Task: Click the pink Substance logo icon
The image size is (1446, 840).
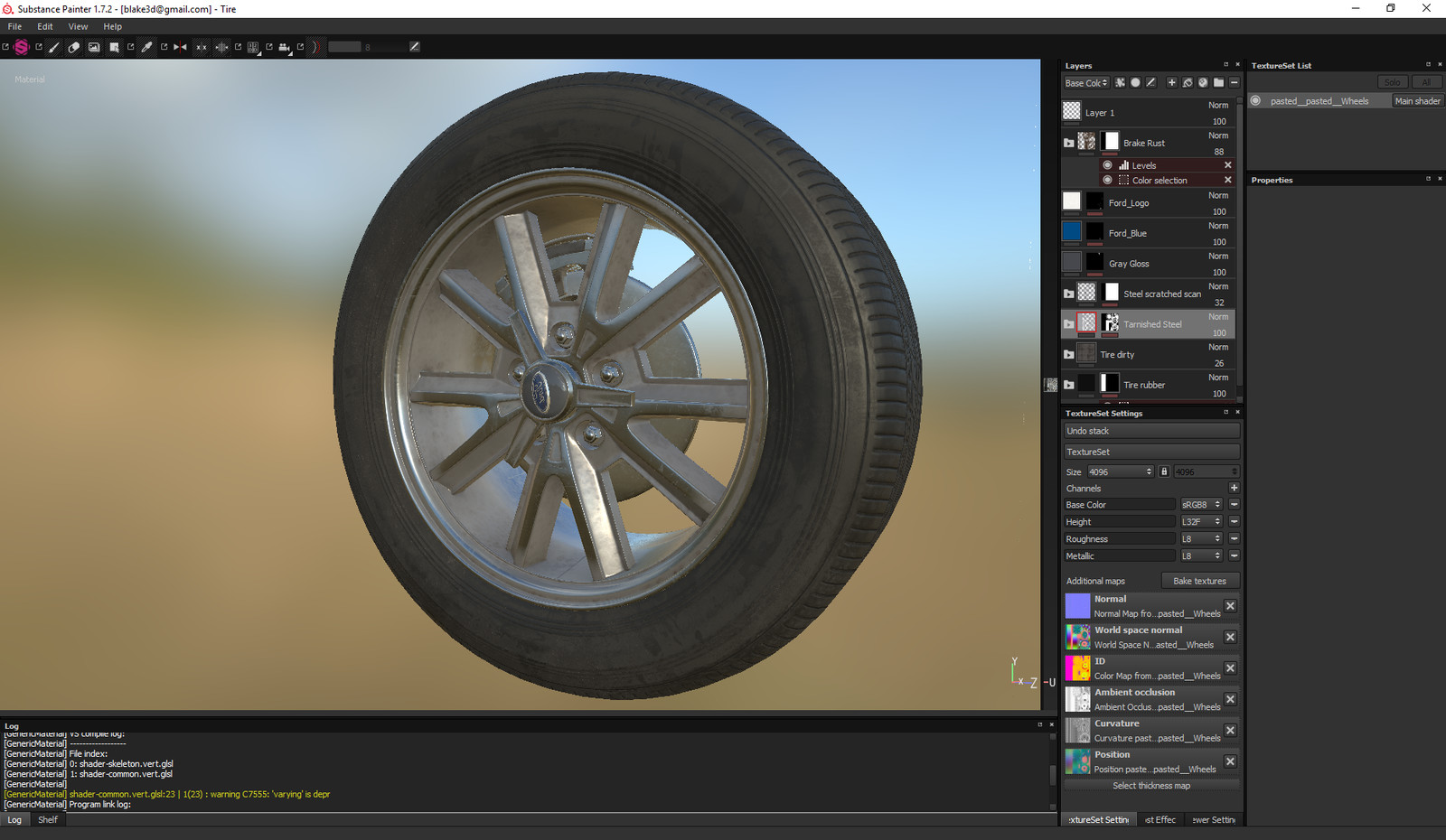Action: [22, 47]
